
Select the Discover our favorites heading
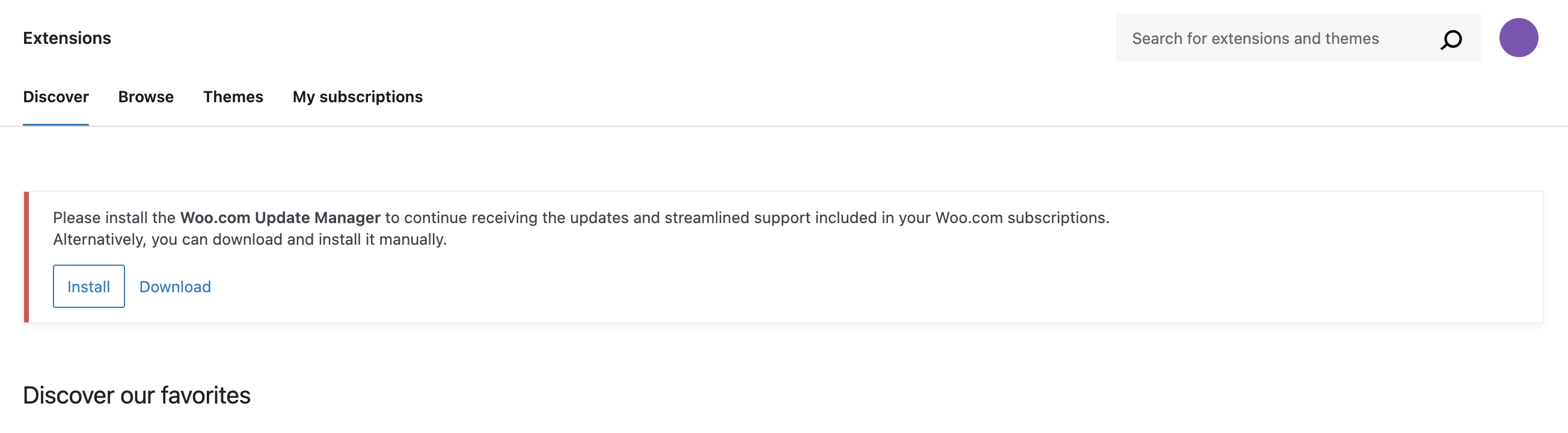pos(136,395)
